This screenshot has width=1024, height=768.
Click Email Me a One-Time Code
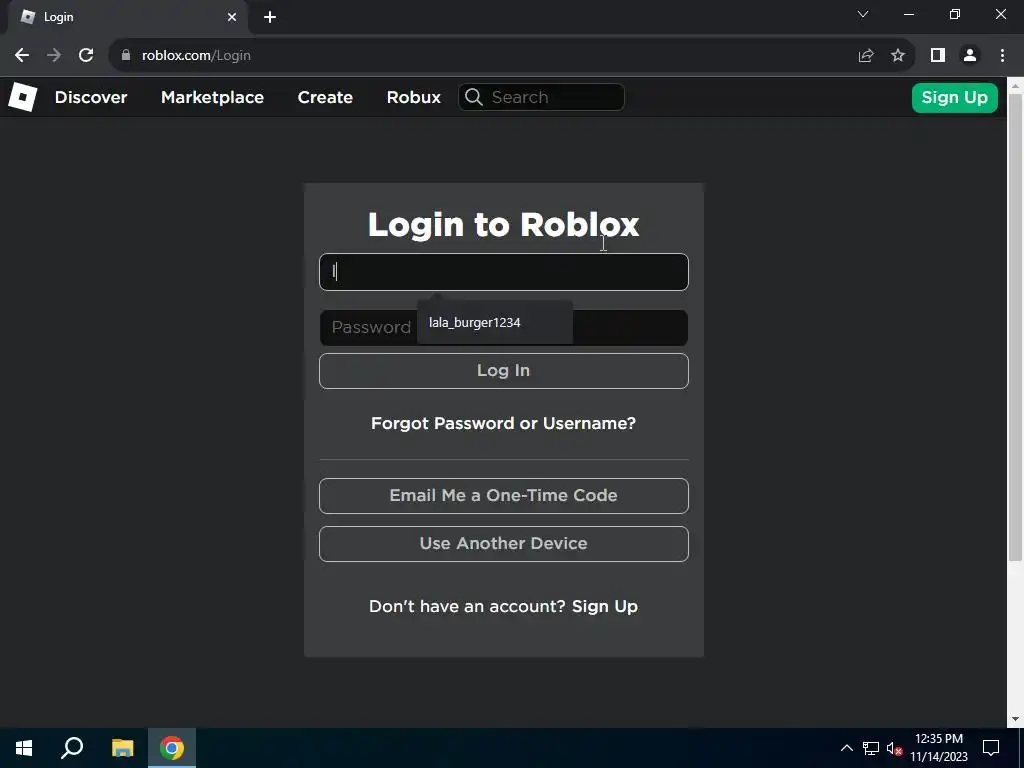point(504,496)
